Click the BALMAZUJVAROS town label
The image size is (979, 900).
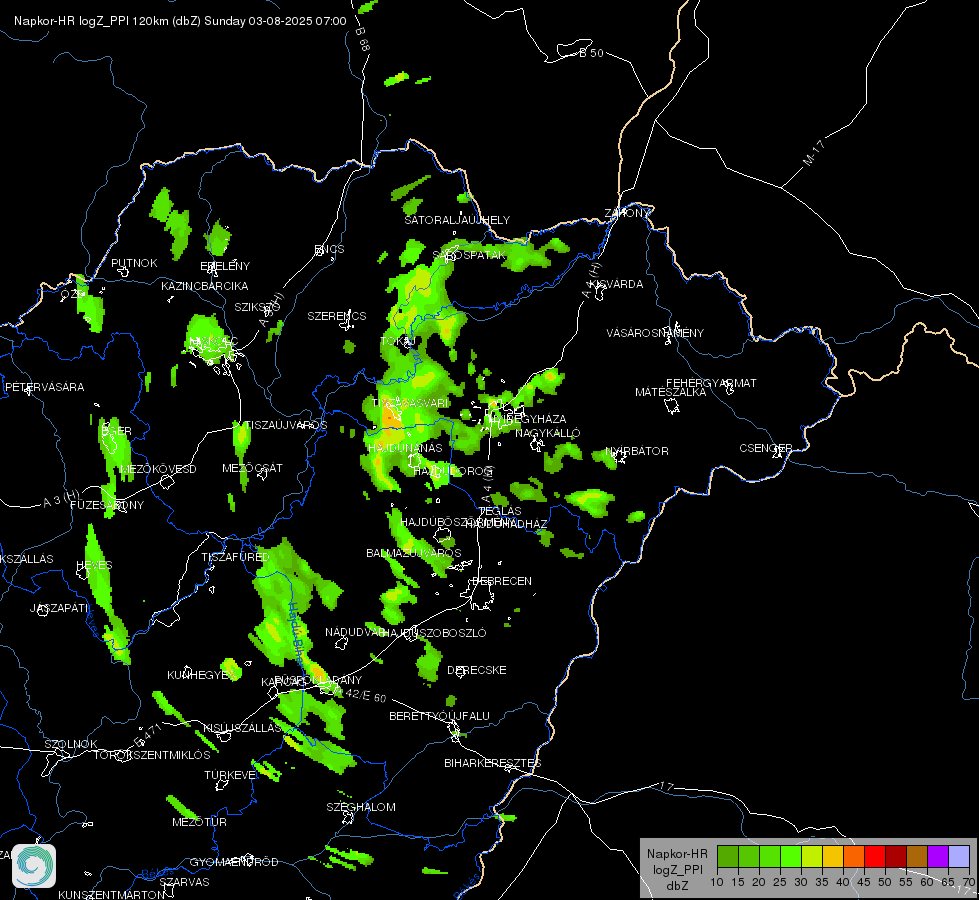pos(413,553)
